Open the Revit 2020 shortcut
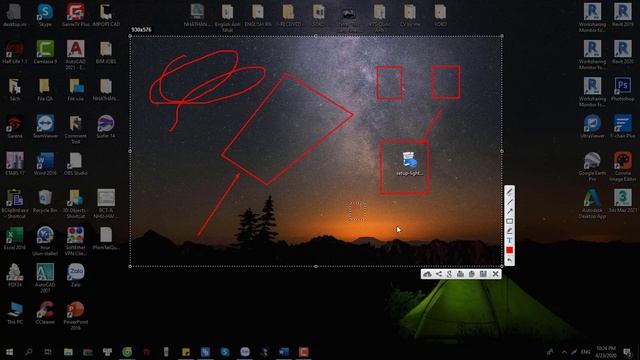This screenshot has width=640, height=360. (x=622, y=52)
